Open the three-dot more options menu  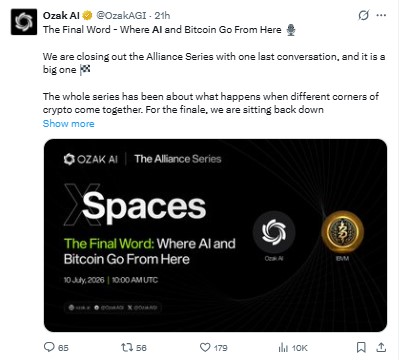[381, 15]
